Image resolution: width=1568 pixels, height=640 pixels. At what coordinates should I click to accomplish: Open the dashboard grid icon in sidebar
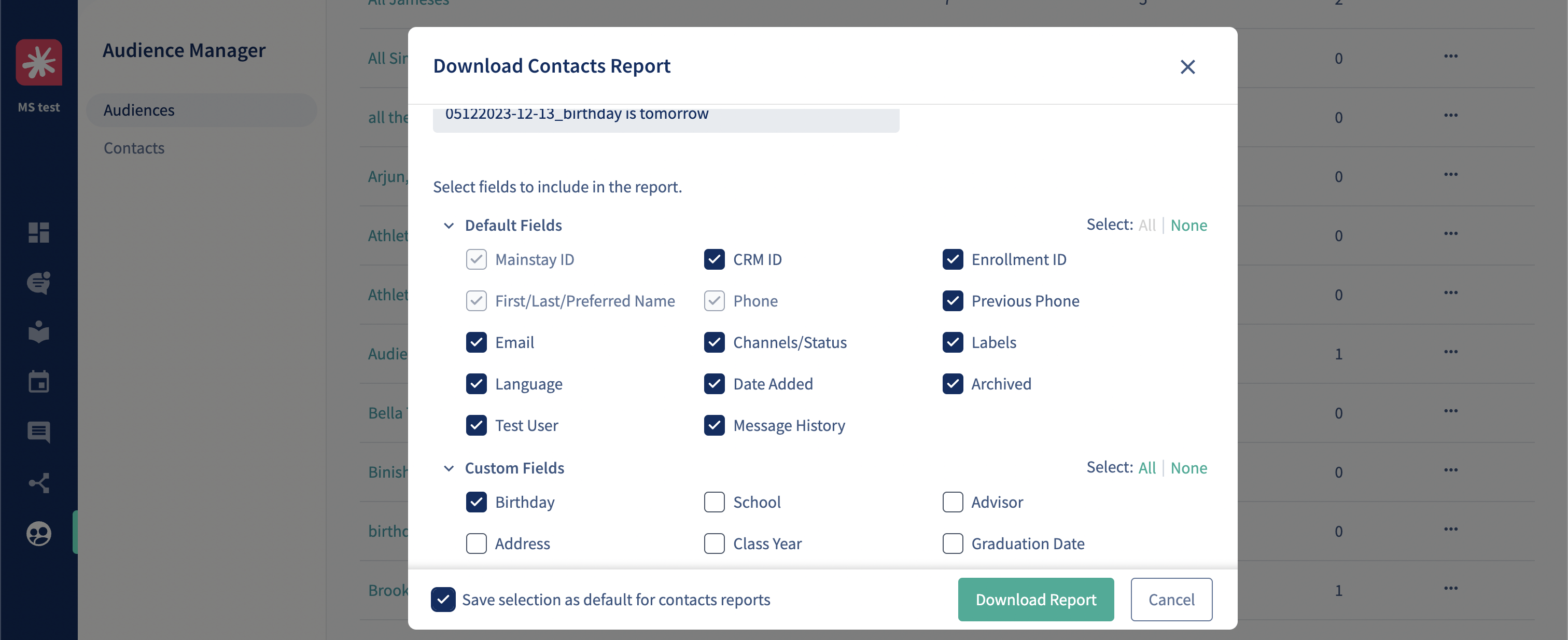click(39, 232)
